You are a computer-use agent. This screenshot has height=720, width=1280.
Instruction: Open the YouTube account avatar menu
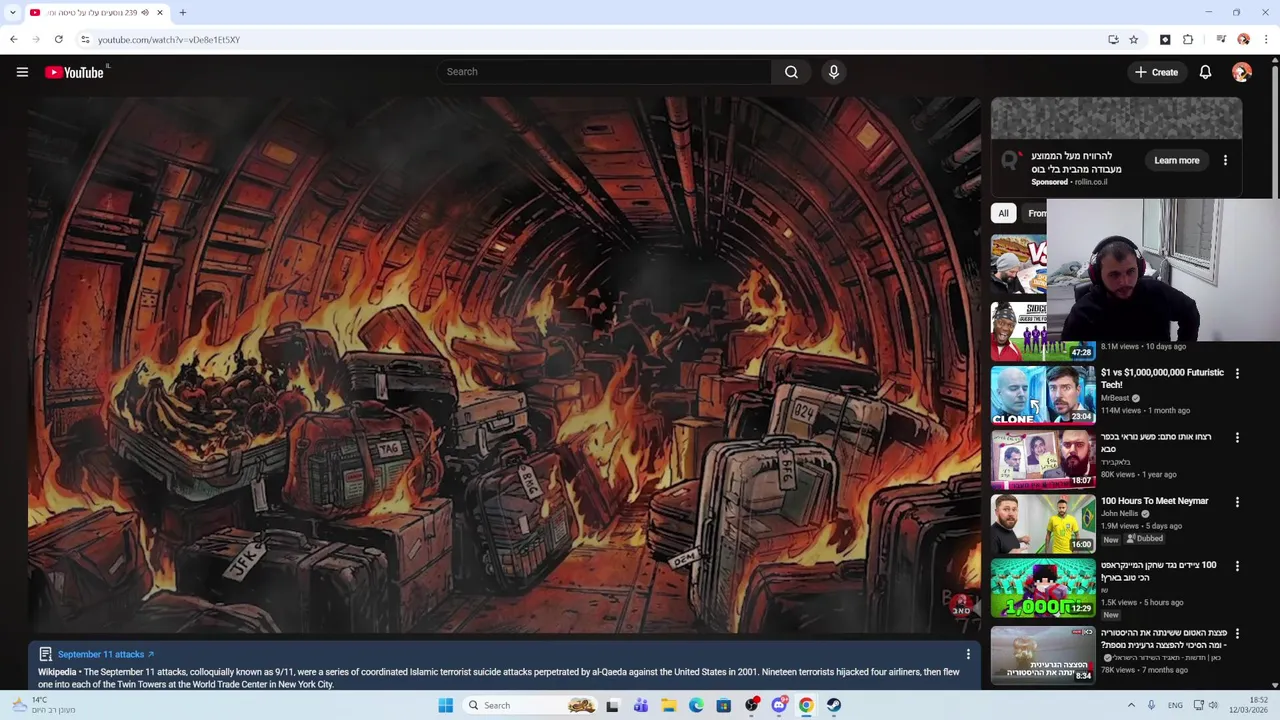[1242, 72]
